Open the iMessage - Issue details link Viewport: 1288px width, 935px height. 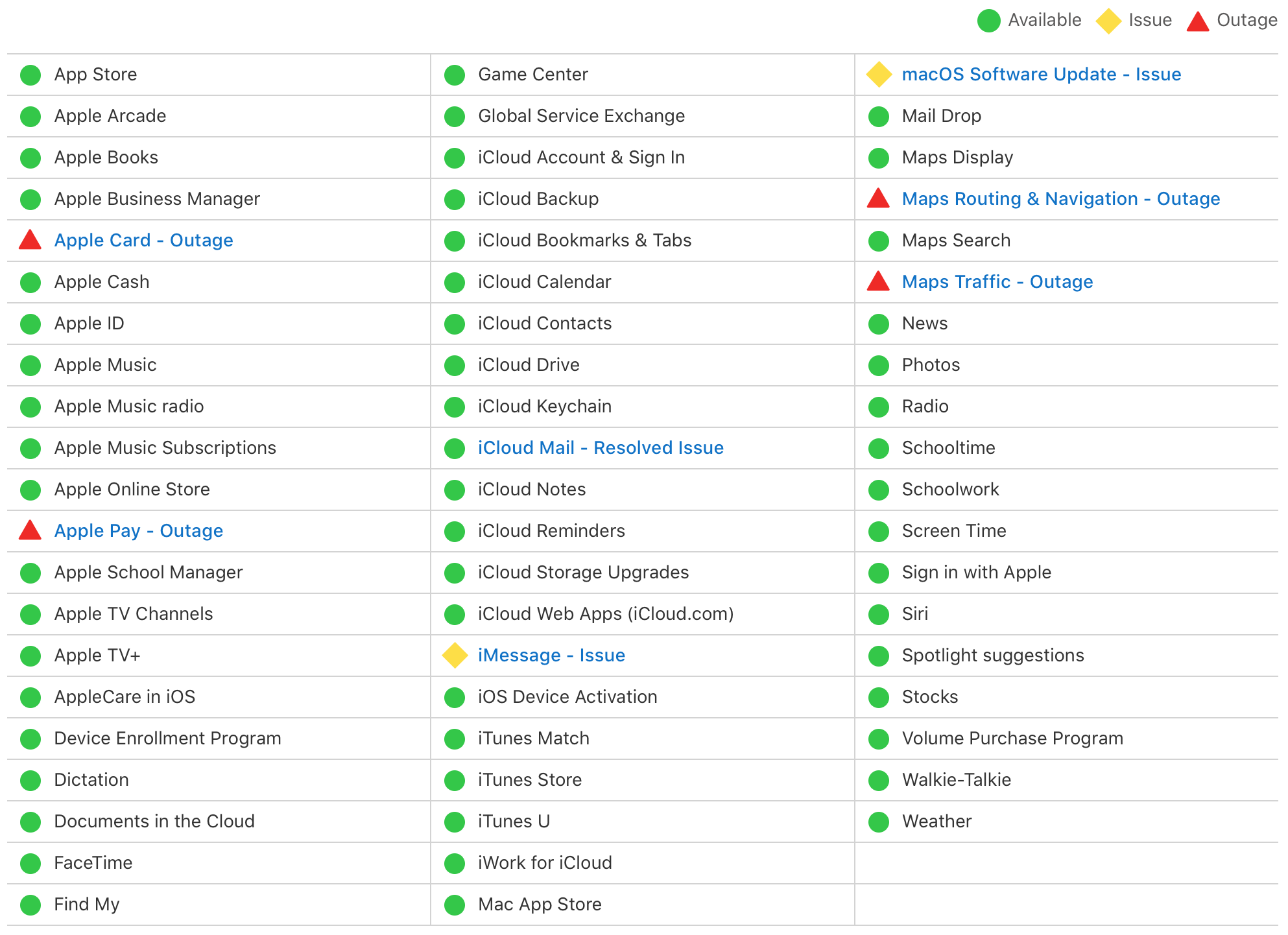tap(551, 656)
